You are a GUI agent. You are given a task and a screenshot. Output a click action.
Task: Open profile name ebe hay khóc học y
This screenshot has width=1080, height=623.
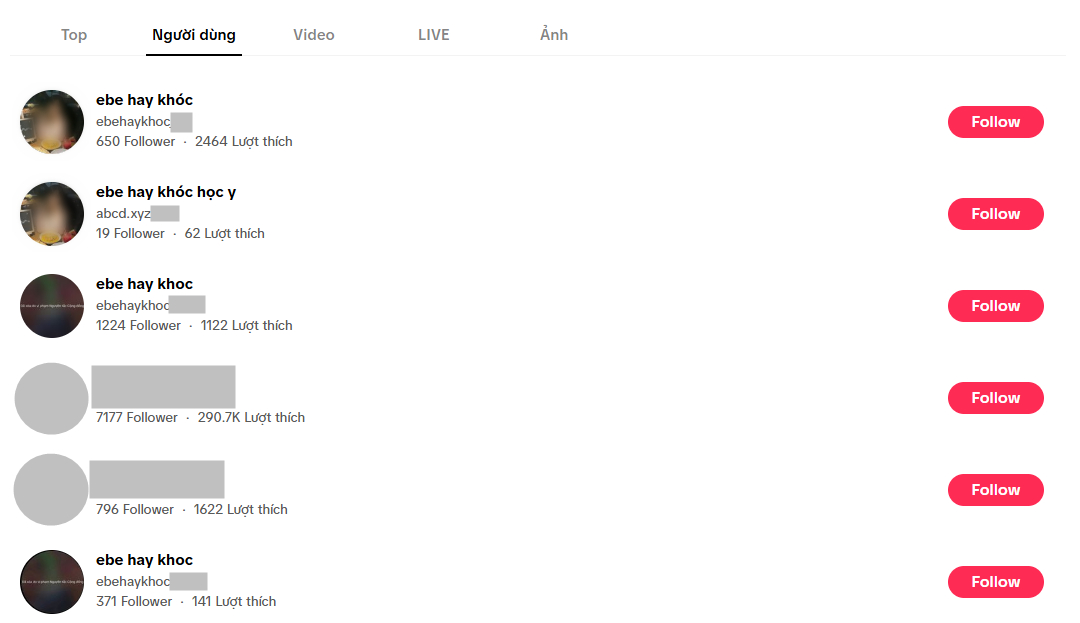tap(166, 192)
